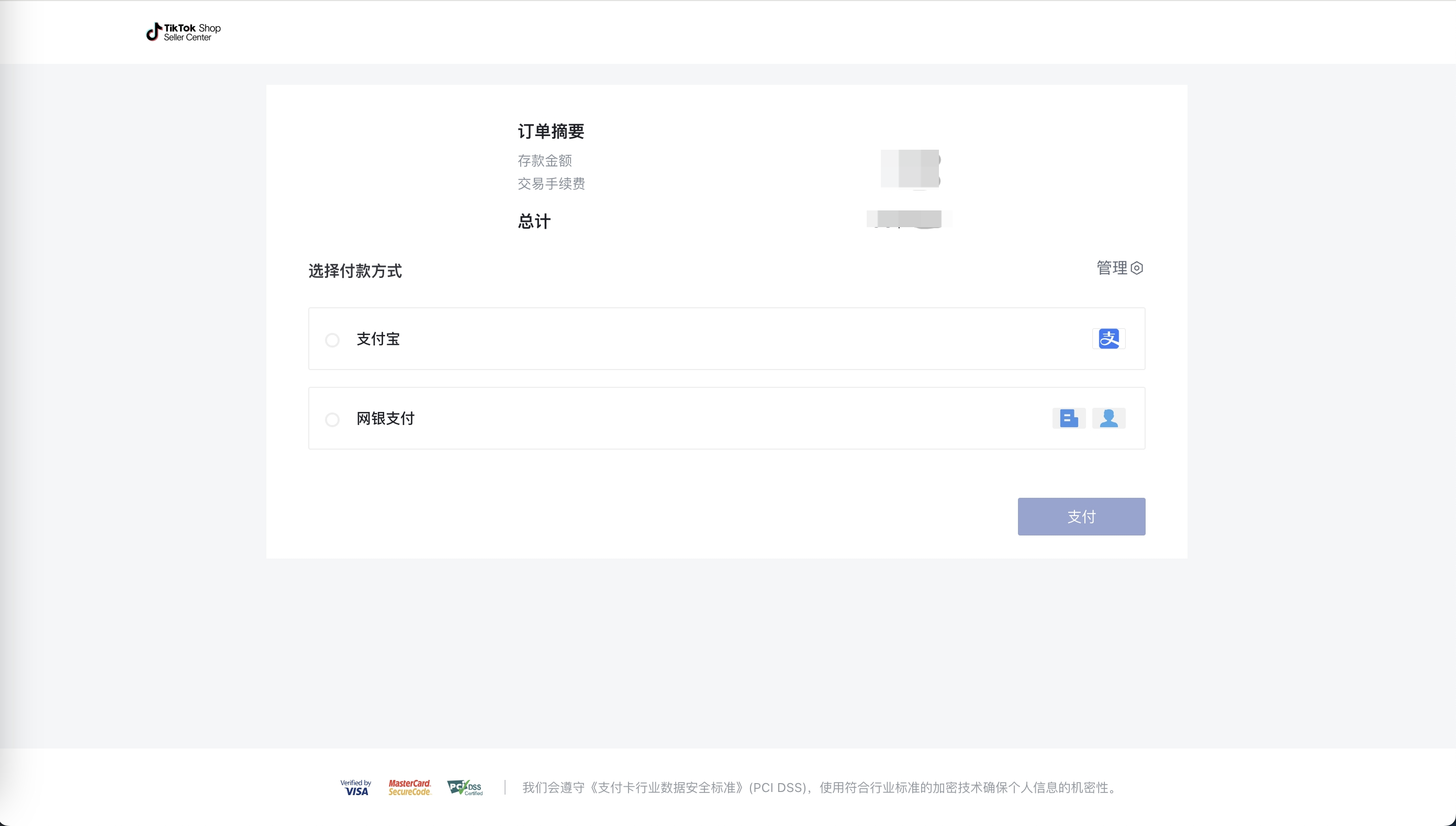
Task: Select the 网银支付 radio button
Action: [x=332, y=419]
